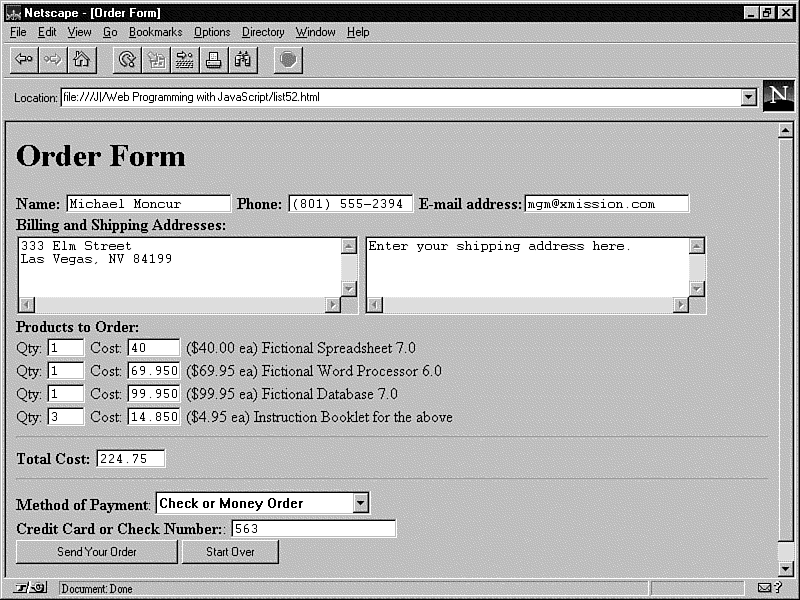Open the Bookmarks menu
800x600 pixels.
(155, 32)
